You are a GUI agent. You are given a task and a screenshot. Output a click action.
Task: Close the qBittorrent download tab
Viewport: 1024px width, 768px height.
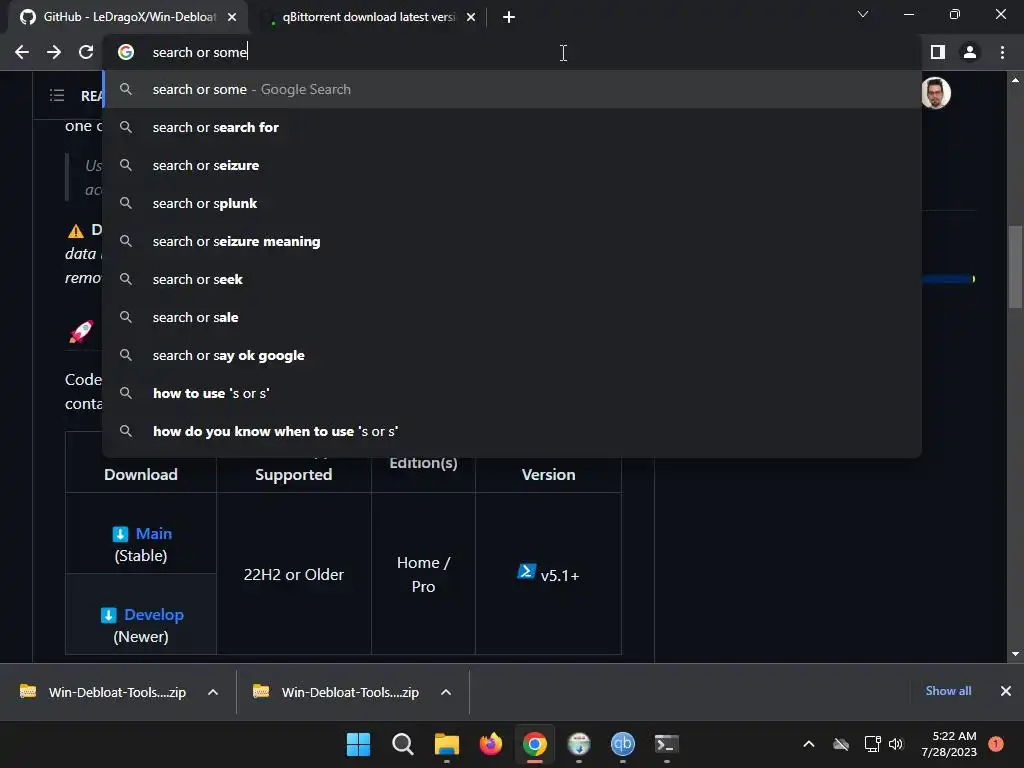click(471, 17)
